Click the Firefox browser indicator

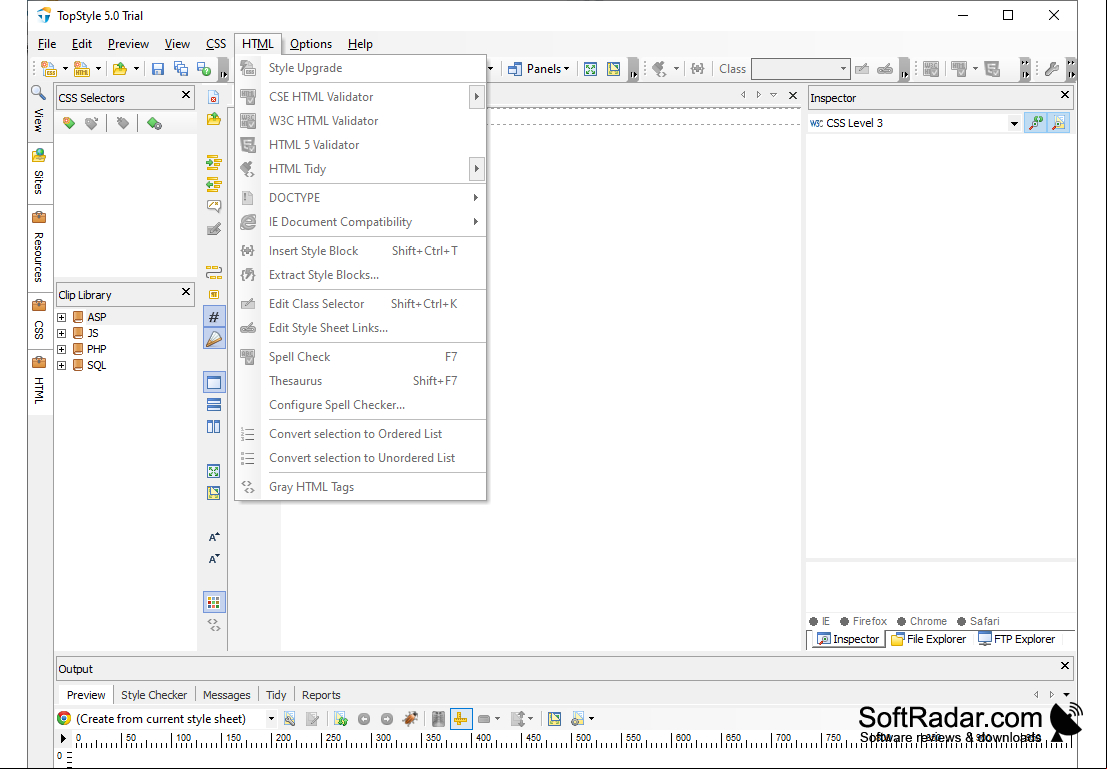click(x=863, y=621)
